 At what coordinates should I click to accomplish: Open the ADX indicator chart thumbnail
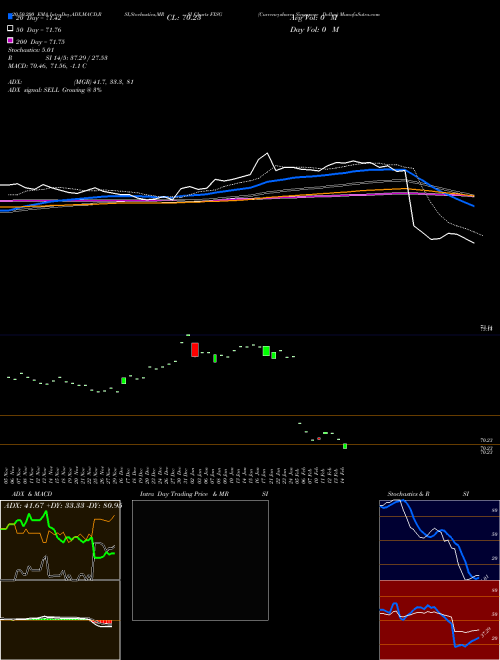(60, 540)
